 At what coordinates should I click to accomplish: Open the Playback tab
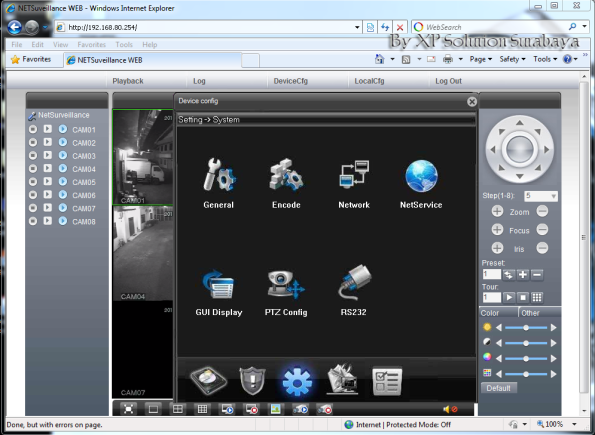coord(128,81)
